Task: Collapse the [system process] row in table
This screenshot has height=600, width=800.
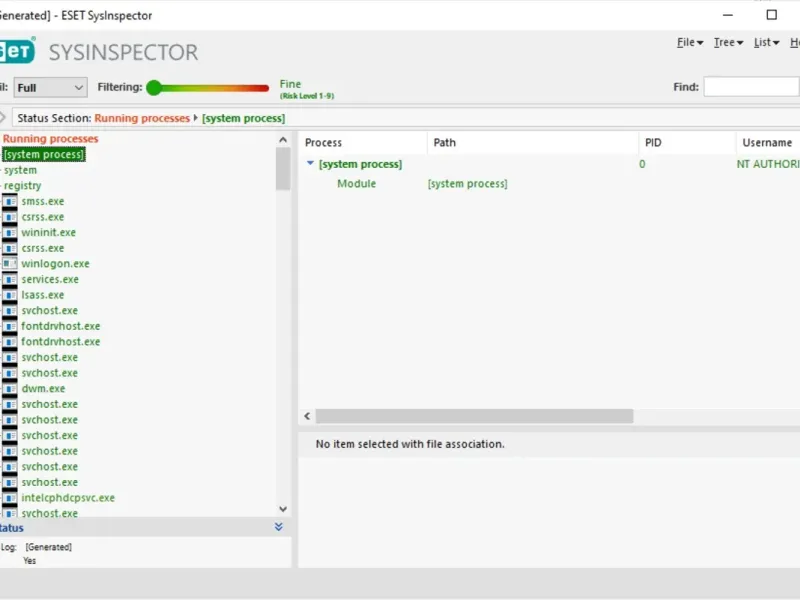Action: click(x=310, y=163)
